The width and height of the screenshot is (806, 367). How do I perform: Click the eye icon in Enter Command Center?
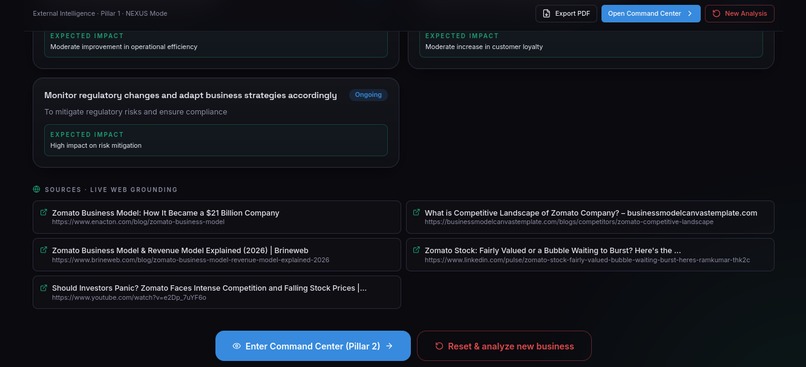click(x=236, y=346)
